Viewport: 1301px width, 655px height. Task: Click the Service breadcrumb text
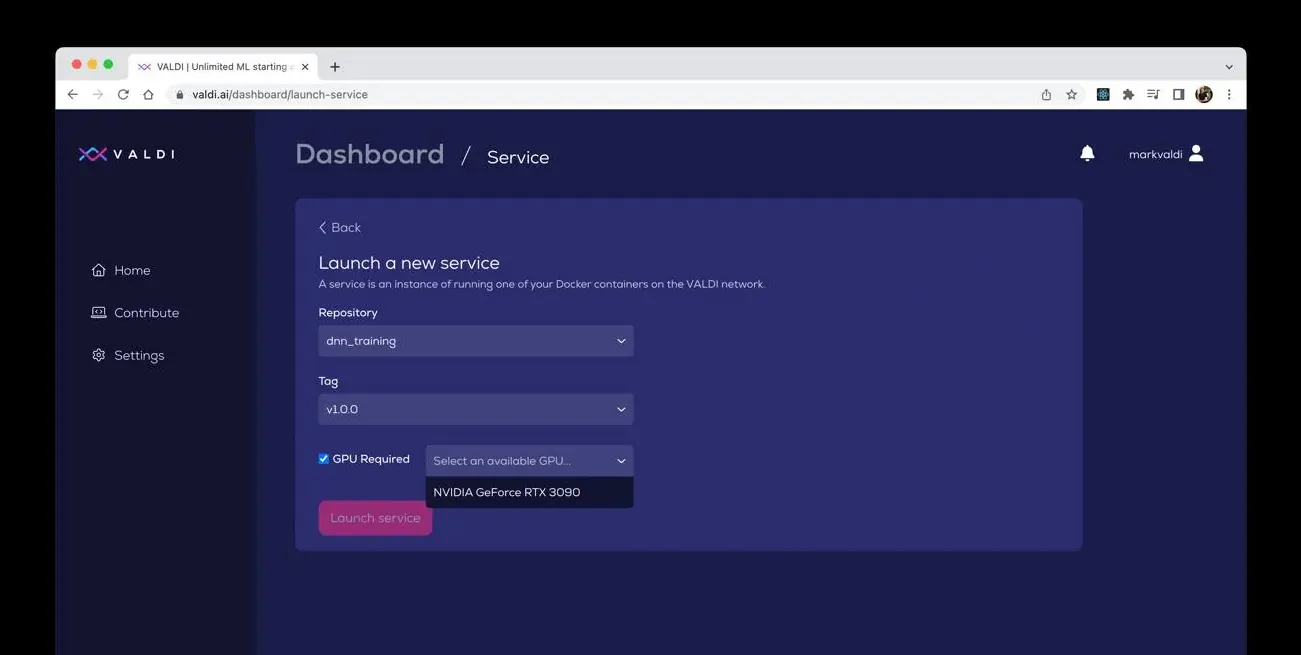(518, 157)
